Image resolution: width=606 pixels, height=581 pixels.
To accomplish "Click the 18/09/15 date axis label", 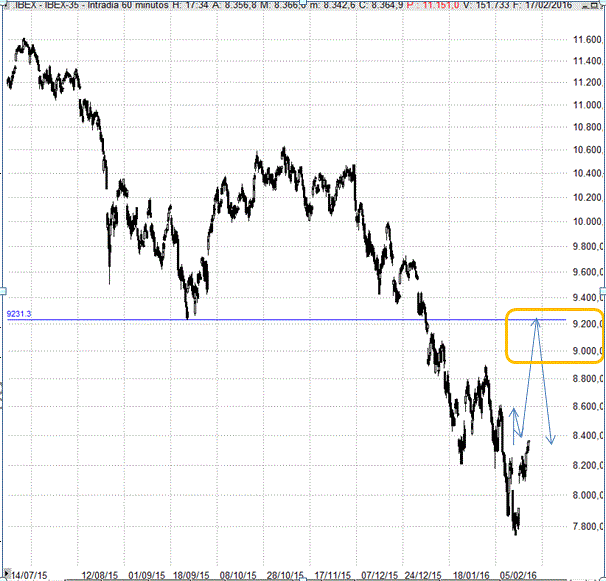I will [191, 575].
